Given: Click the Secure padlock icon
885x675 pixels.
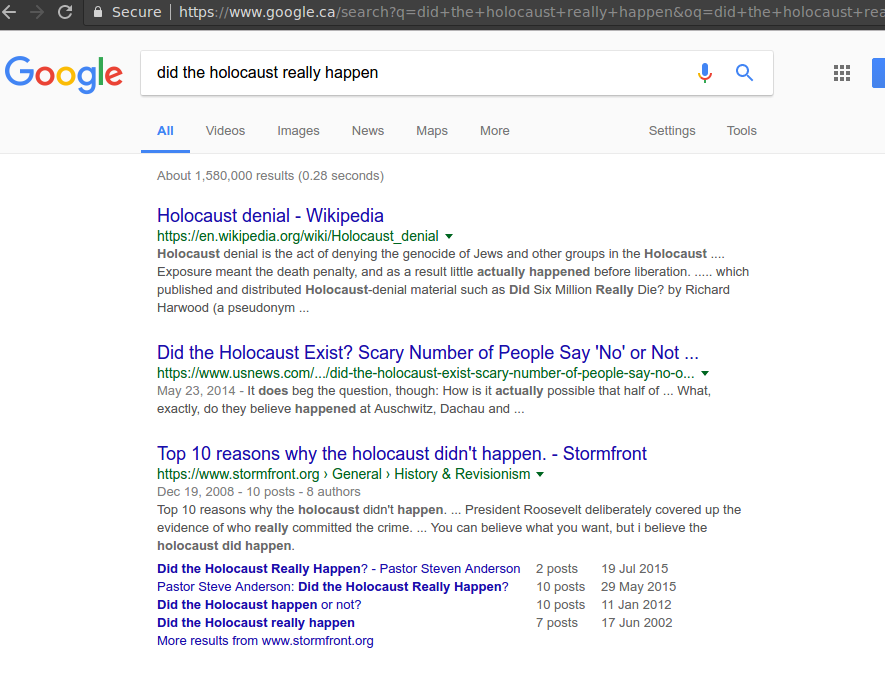Looking at the screenshot, I should pyautogui.click(x=98, y=12).
